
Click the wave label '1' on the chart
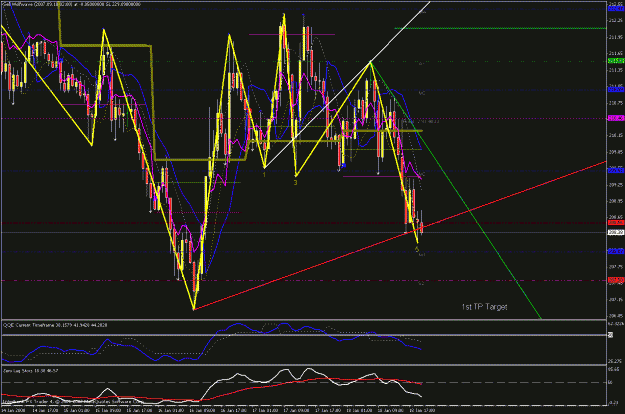click(264, 175)
